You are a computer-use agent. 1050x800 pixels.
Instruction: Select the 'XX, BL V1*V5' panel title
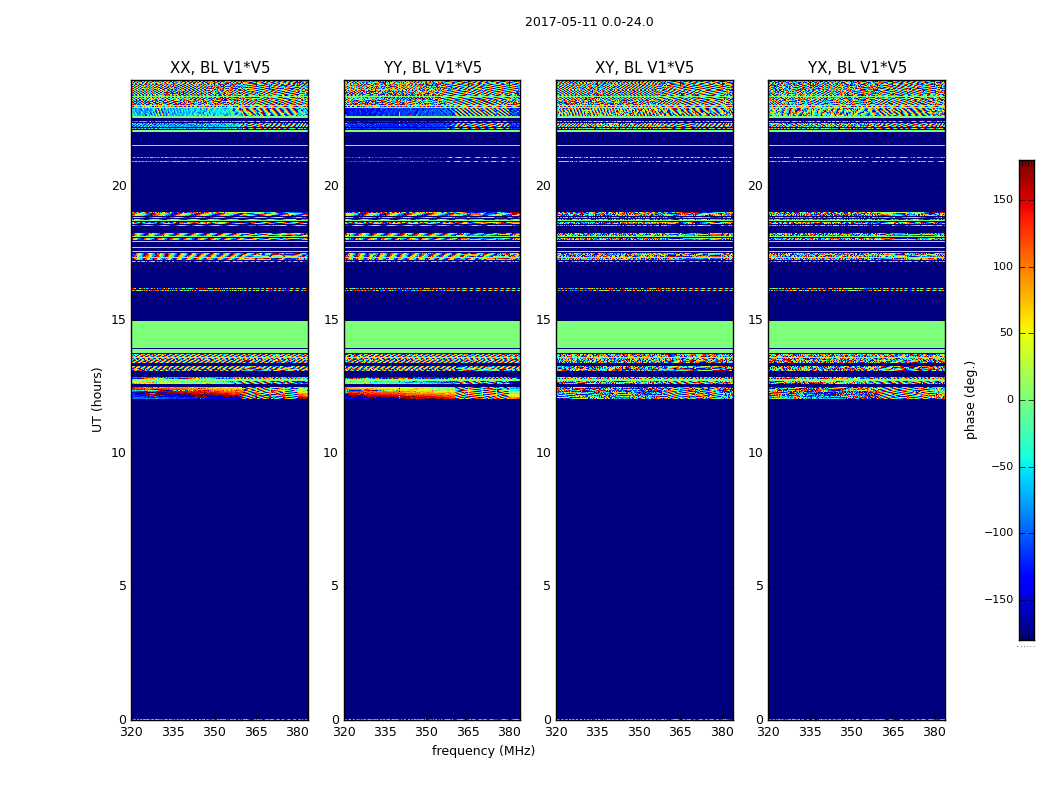click(220, 68)
